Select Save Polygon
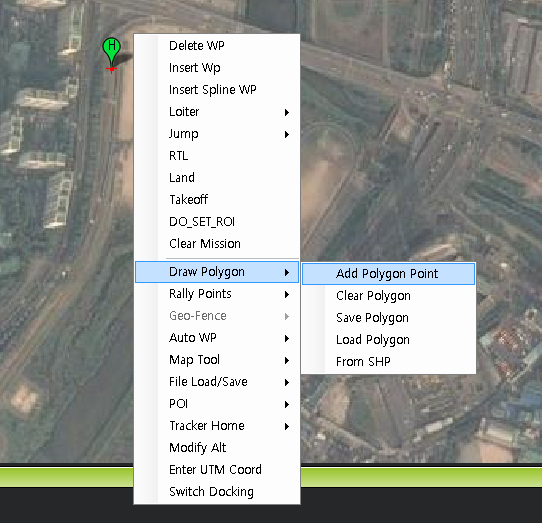Viewport: 542px width, 523px height. pos(389,318)
